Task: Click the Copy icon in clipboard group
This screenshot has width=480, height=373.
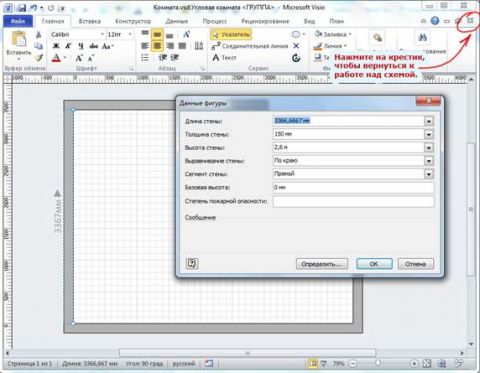Action: (x=39, y=46)
